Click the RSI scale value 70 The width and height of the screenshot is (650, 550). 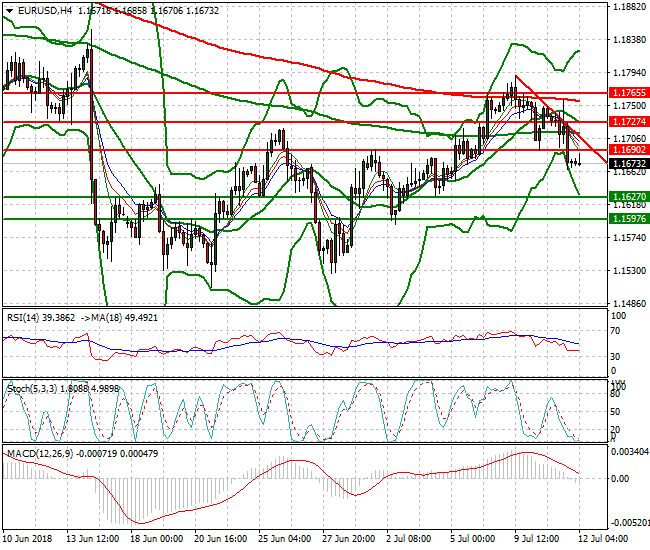(616, 331)
